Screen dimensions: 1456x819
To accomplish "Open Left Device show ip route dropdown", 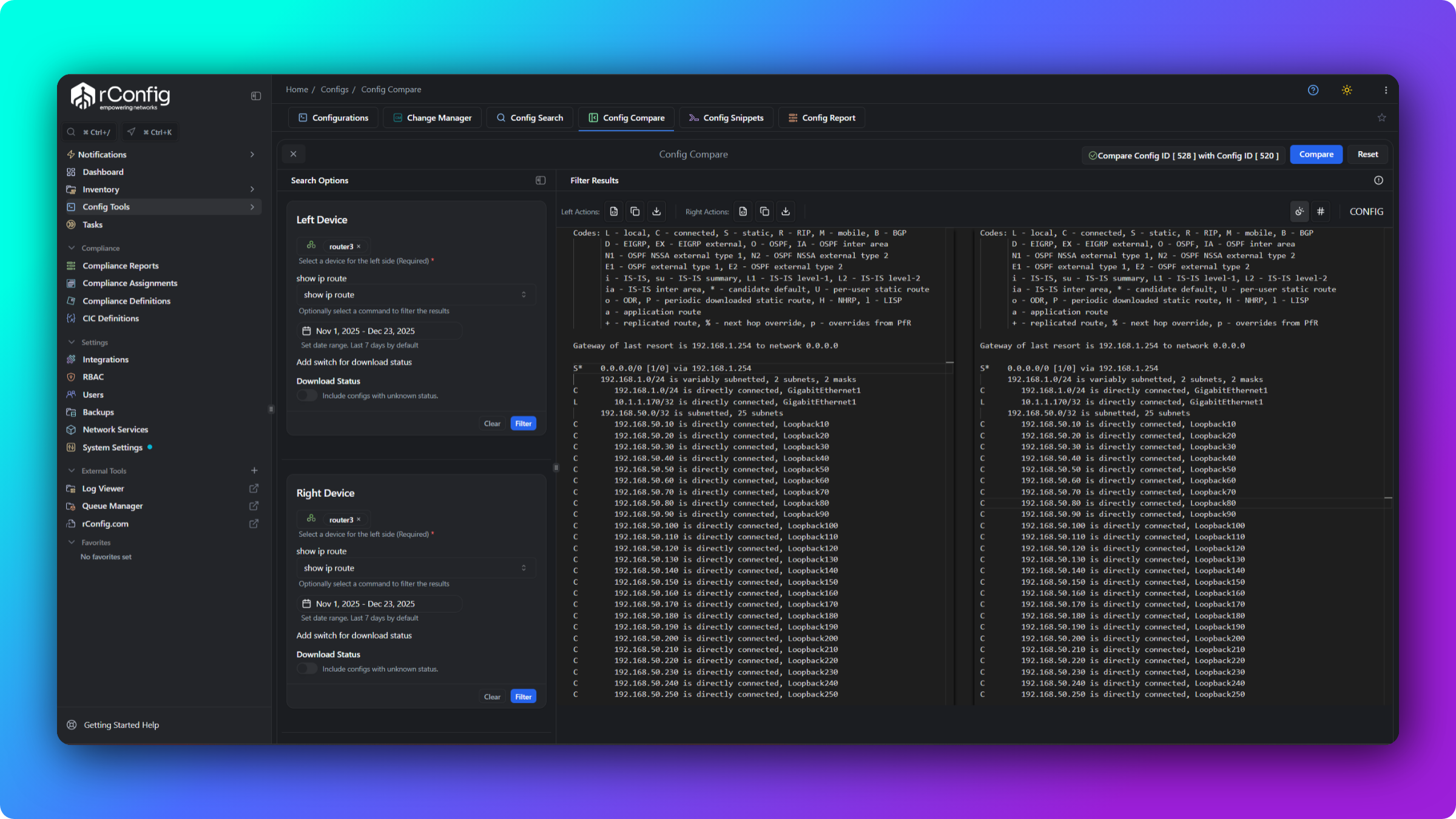I will tap(416, 295).
